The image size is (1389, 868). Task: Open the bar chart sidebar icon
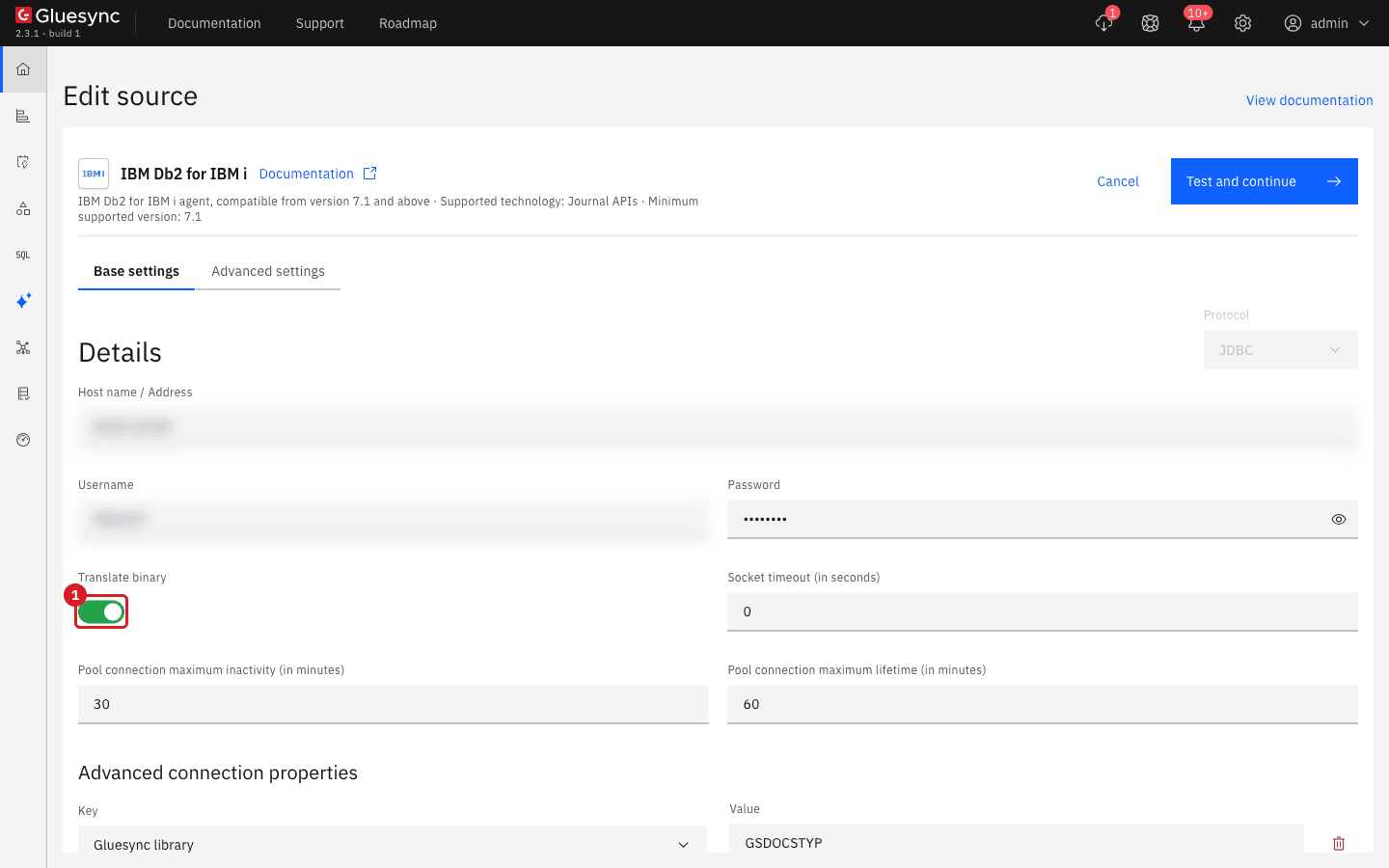coord(23,116)
